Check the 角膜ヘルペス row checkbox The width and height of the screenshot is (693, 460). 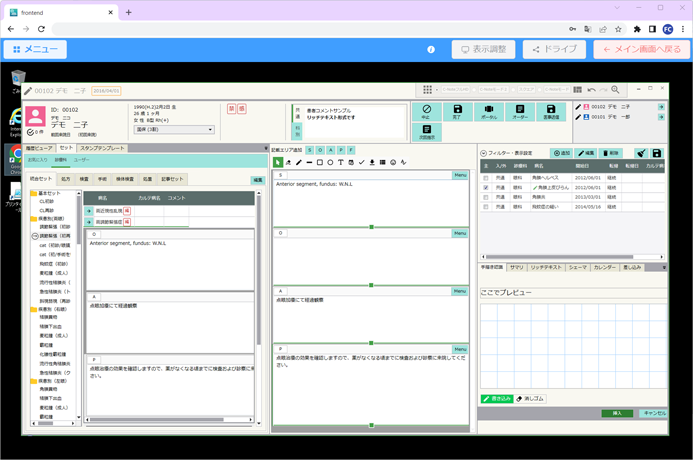pos(486,179)
